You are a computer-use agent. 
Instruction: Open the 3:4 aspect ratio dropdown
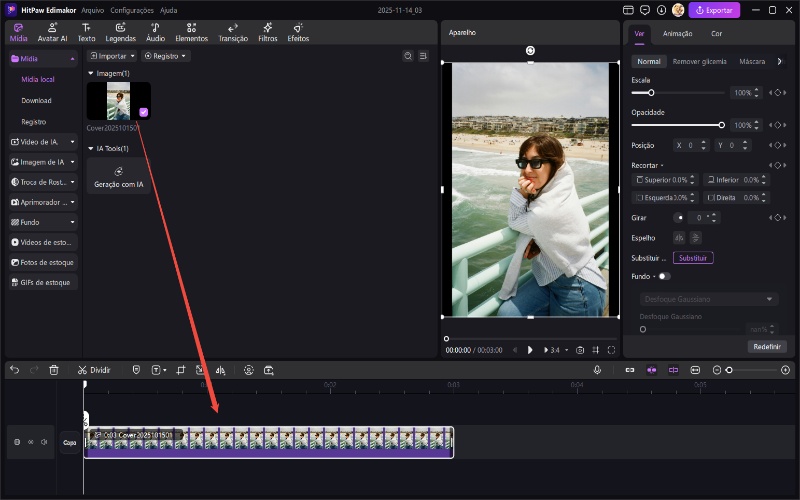click(556, 350)
